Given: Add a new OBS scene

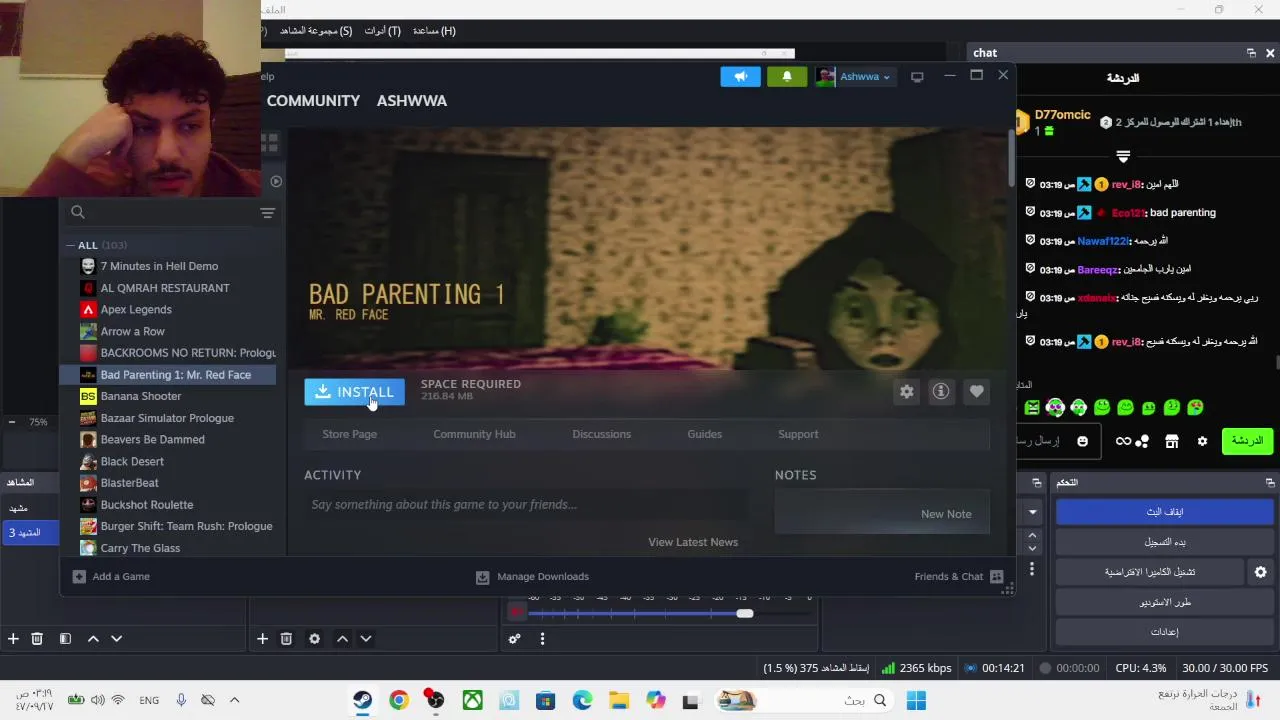Looking at the screenshot, I should tap(13, 639).
